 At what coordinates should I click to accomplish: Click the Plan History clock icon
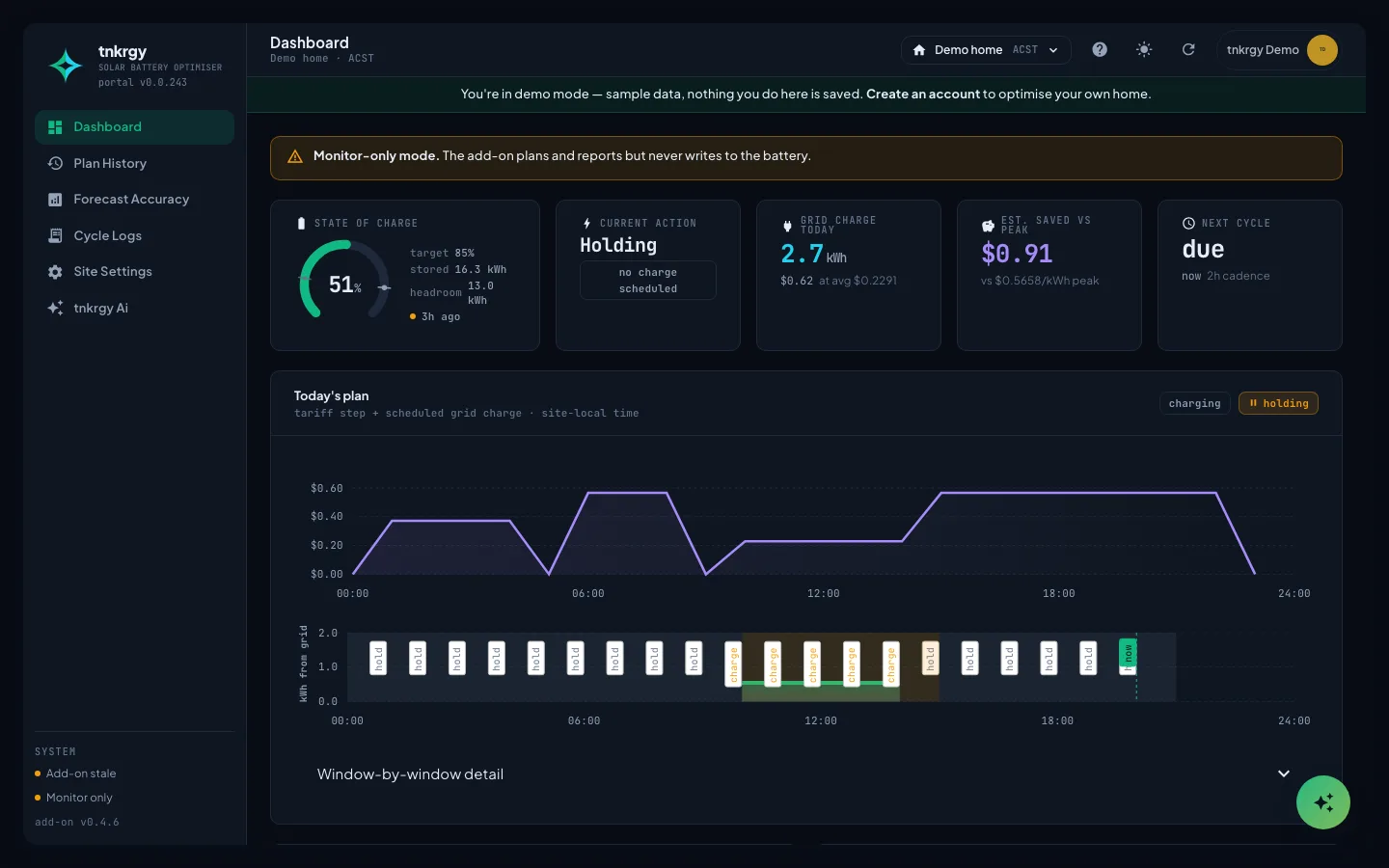tap(55, 164)
